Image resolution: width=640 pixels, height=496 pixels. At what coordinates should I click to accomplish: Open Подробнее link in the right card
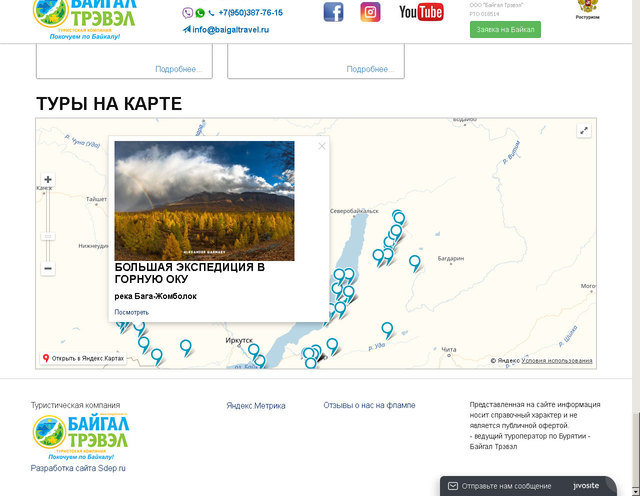pyautogui.click(x=369, y=69)
